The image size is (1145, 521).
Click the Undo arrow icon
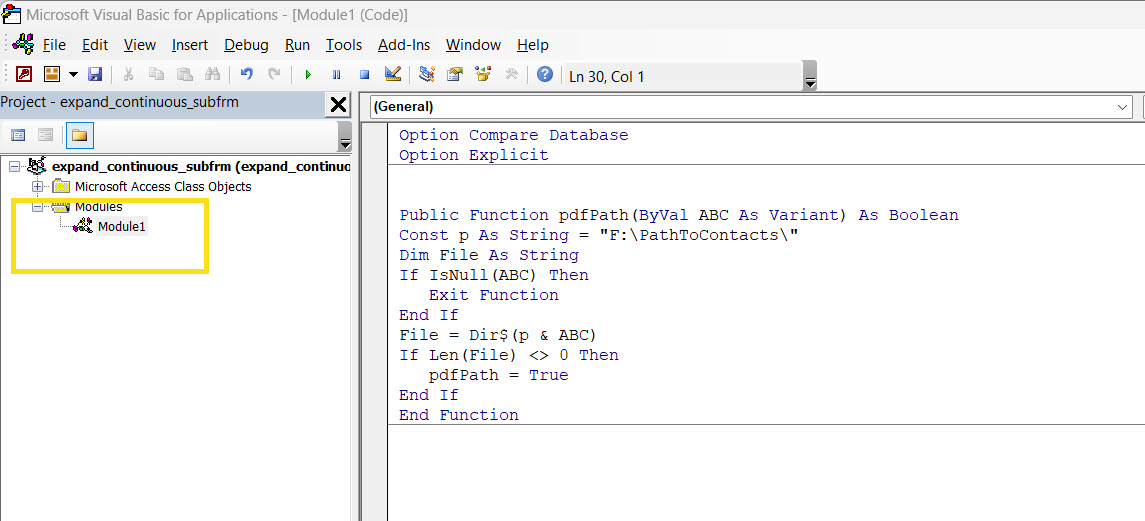click(x=247, y=75)
